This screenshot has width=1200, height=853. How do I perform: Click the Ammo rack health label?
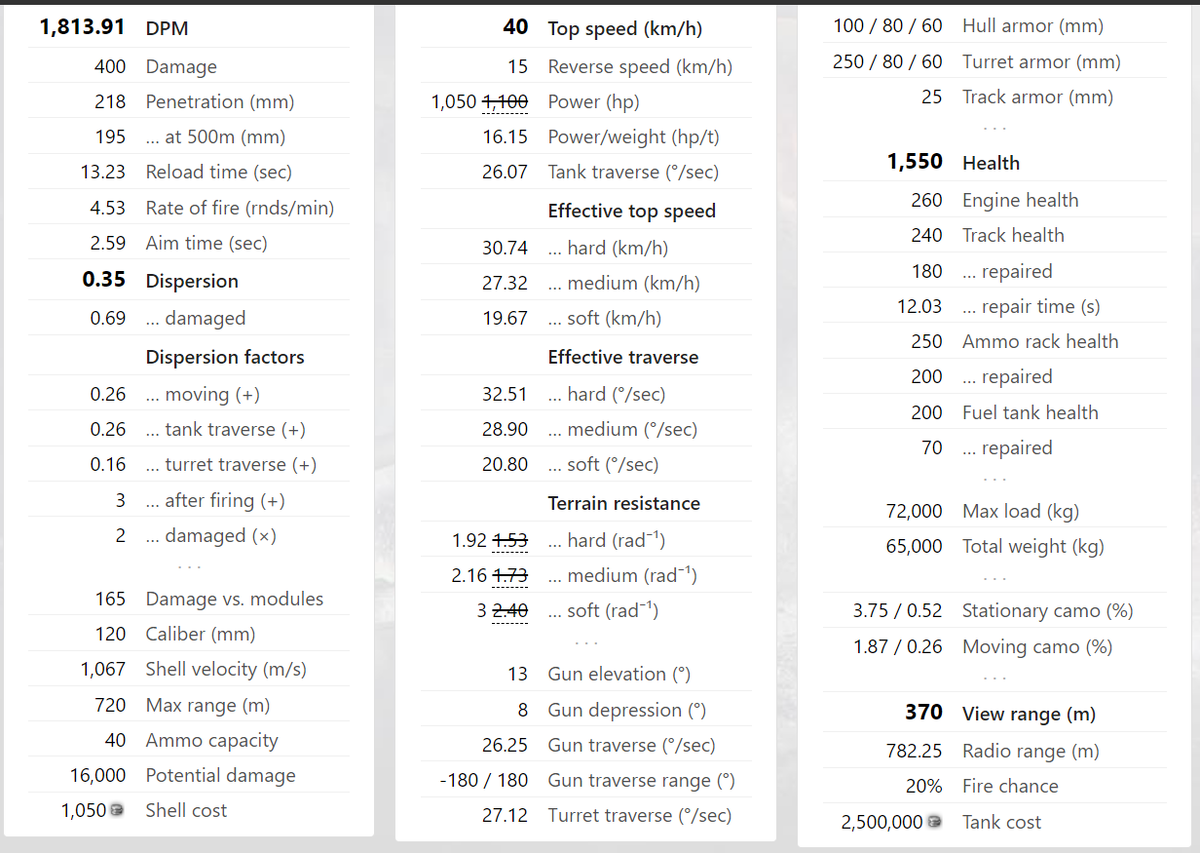tap(1040, 342)
